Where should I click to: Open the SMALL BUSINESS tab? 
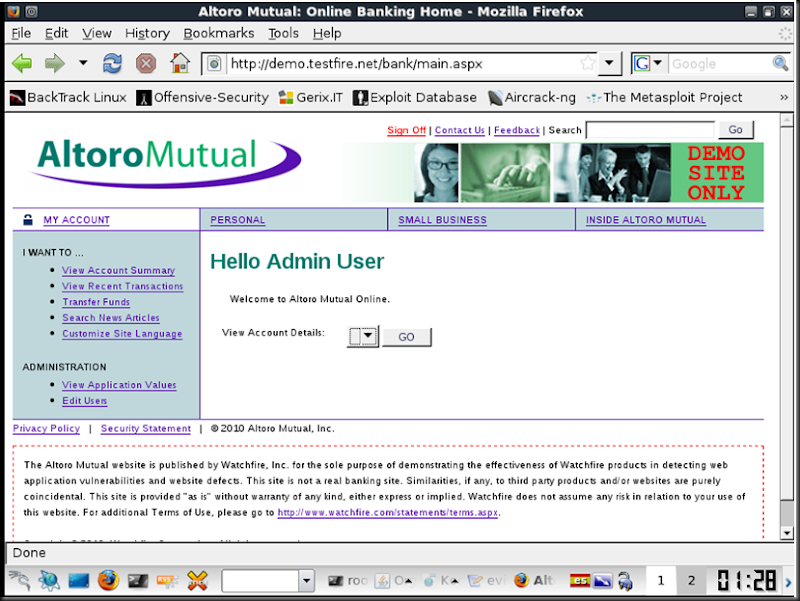[x=442, y=220]
